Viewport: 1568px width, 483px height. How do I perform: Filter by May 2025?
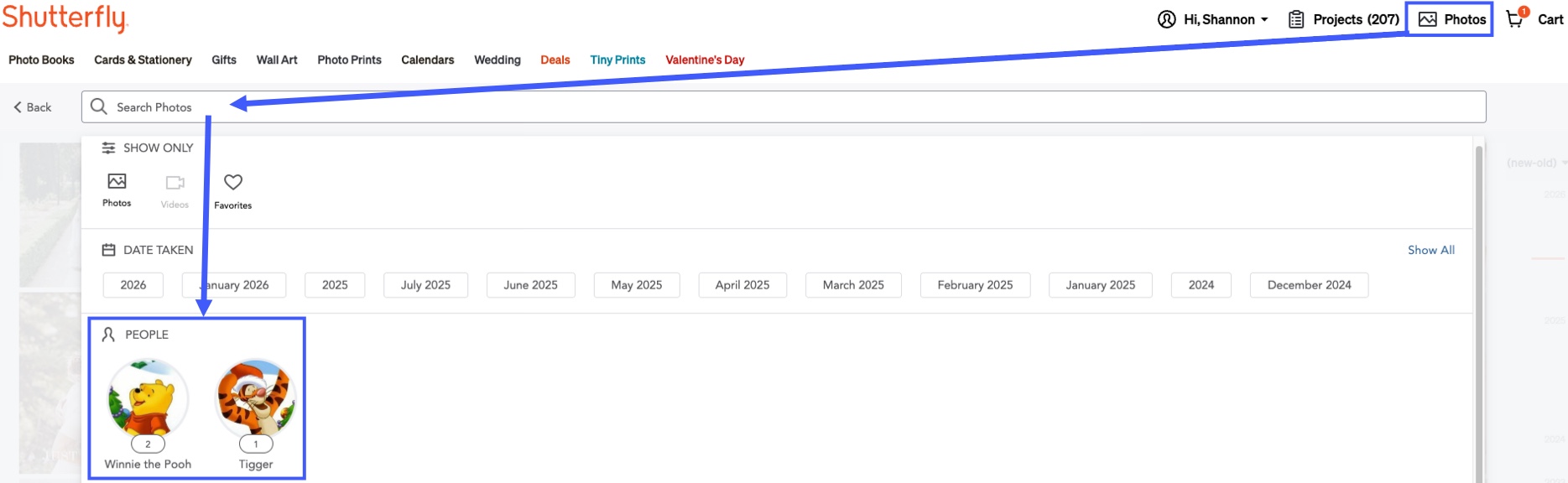[x=637, y=285]
